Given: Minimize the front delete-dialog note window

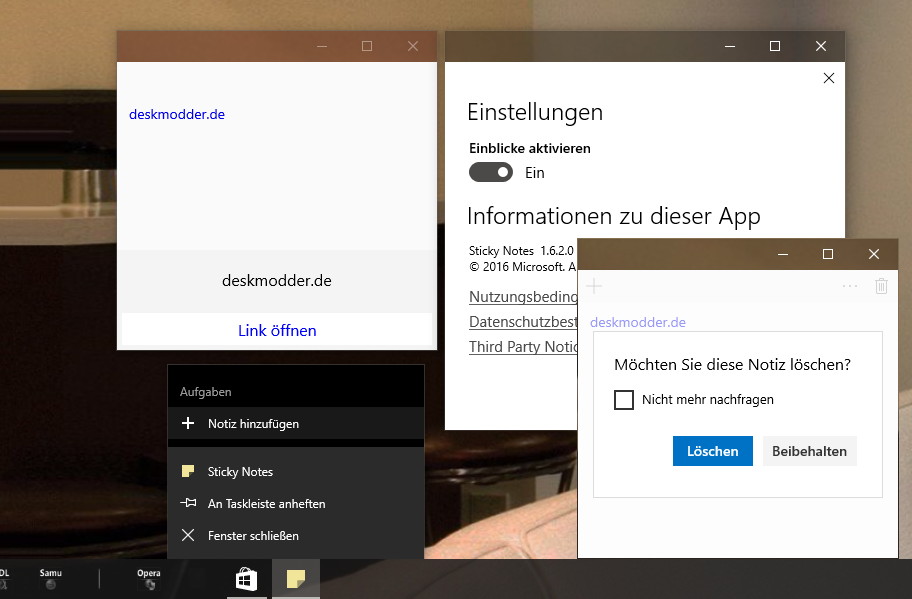Looking at the screenshot, I should [783, 254].
